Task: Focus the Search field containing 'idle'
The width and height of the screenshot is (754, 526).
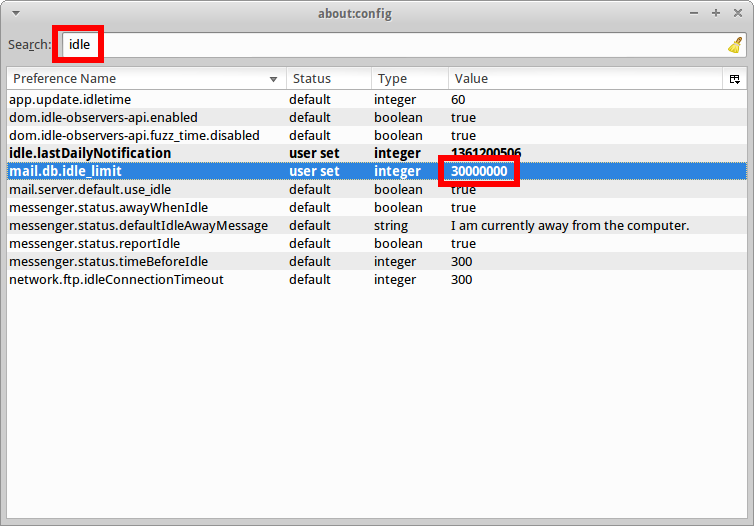Action: pyautogui.click(x=400, y=45)
